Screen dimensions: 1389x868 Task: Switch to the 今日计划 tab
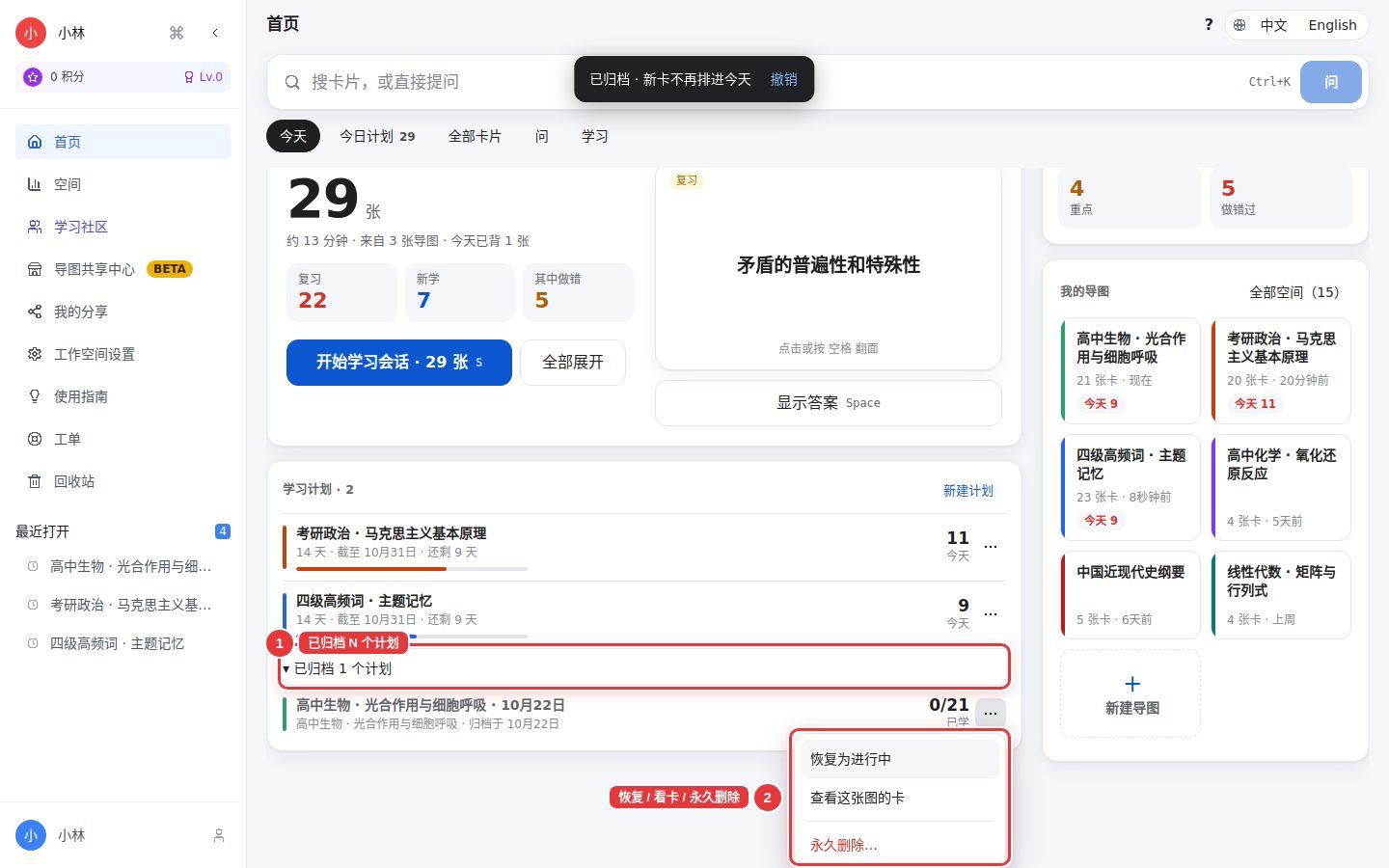tap(377, 136)
